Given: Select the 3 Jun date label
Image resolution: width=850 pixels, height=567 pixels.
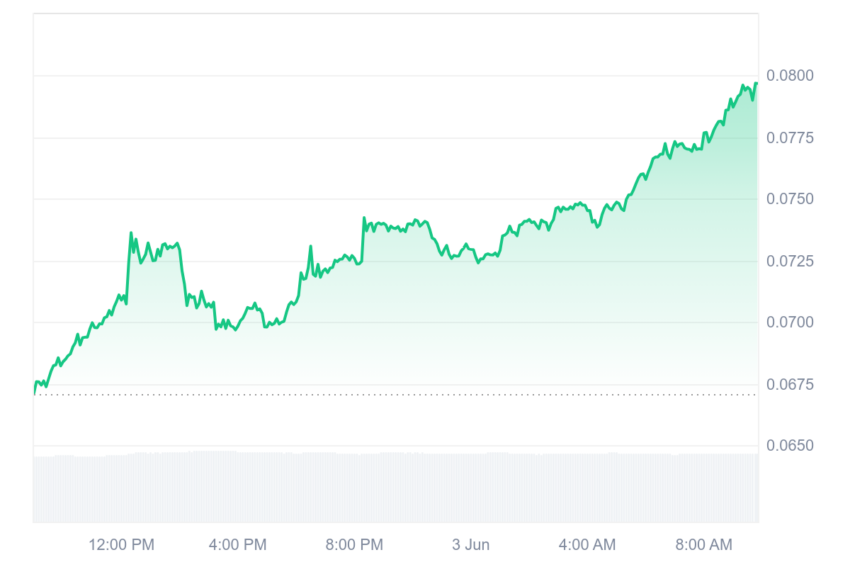Looking at the screenshot, I should point(471,545).
